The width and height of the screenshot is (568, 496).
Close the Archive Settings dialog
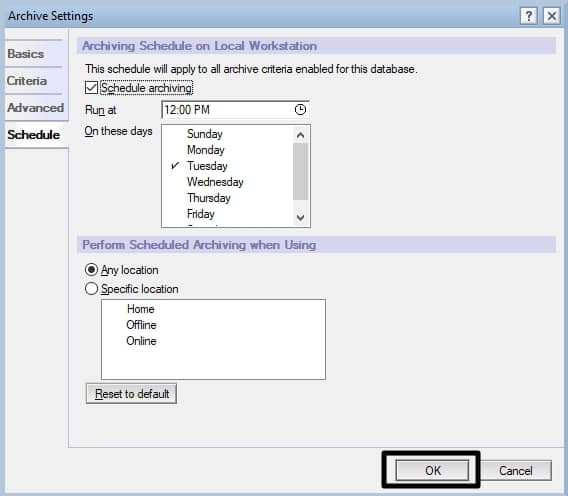(x=552, y=16)
